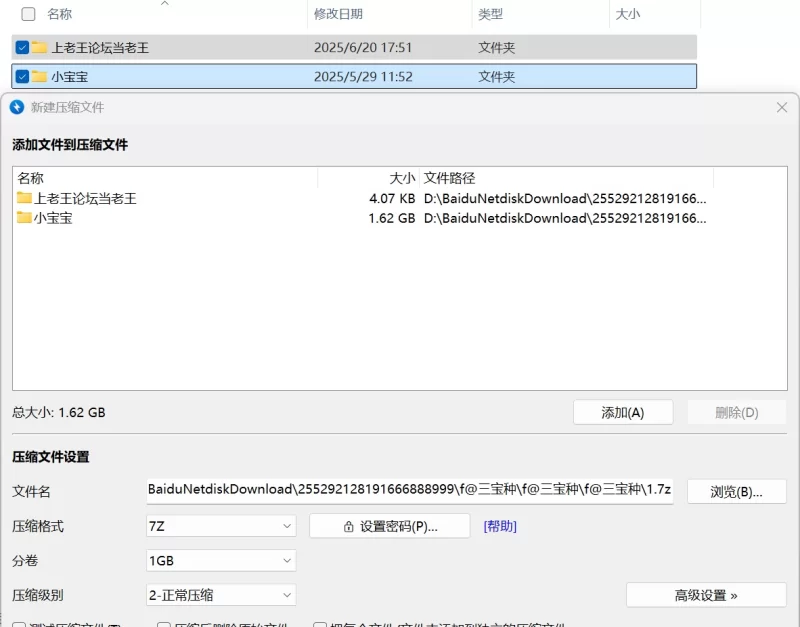Click the 删除(D) button
Viewport: 800px width, 627px height.
pos(737,412)
